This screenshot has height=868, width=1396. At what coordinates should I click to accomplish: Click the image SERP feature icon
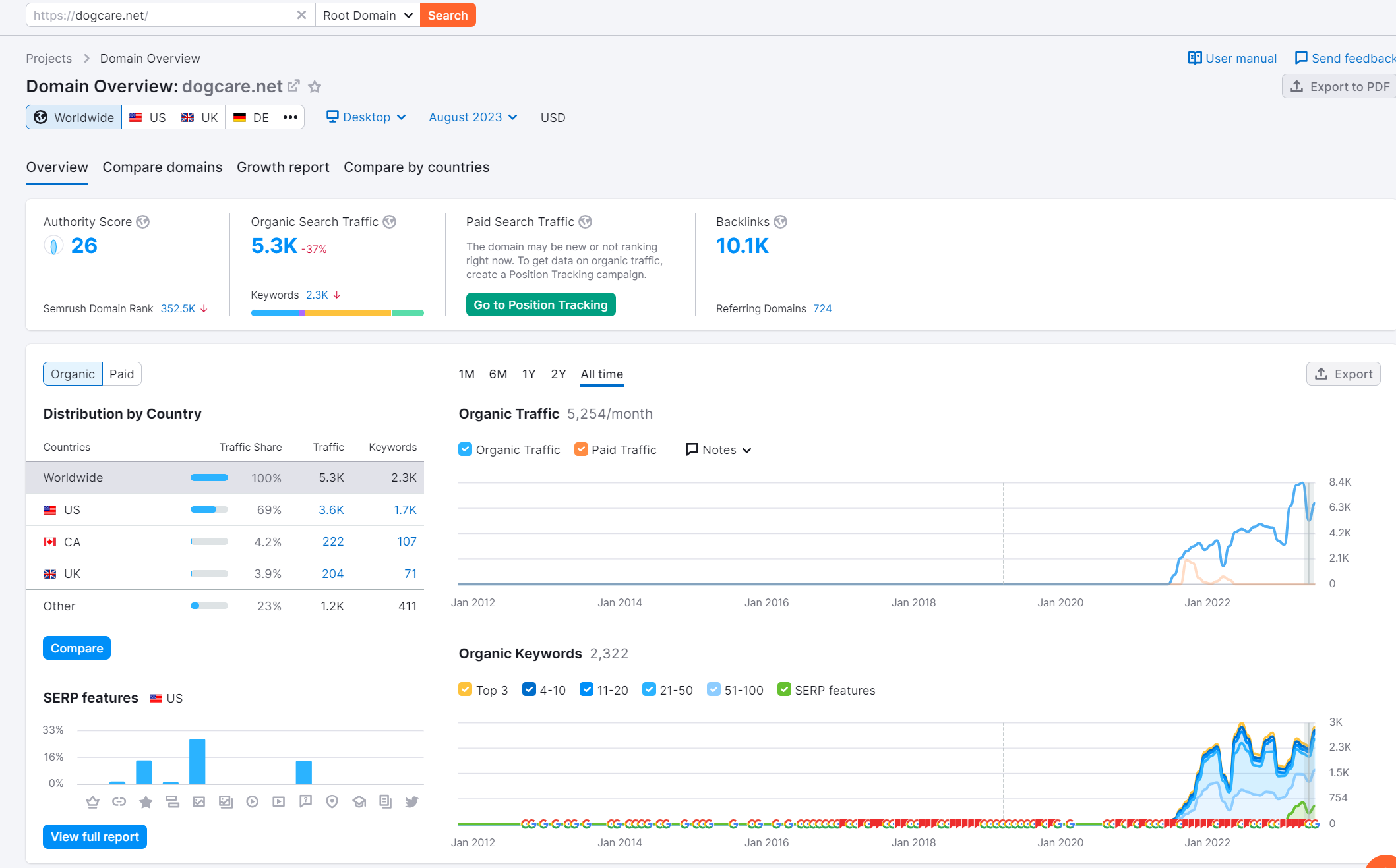[198, 802]
